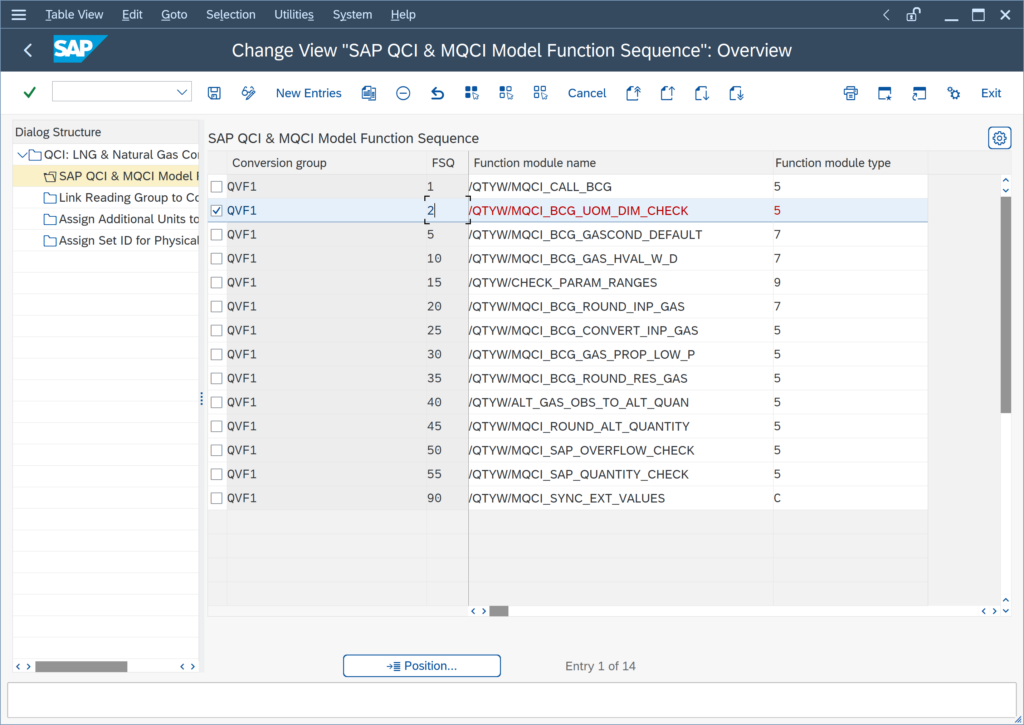Open the Selection menu
Viewport: 1024px width, 725px height.
tap(231, 14)
